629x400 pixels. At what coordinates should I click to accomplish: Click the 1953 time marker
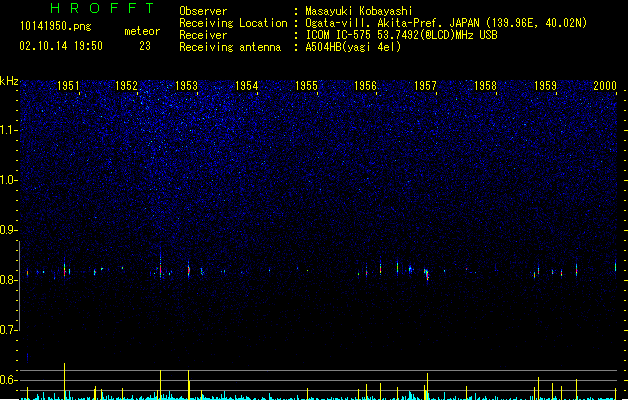[x=187, y=85]
